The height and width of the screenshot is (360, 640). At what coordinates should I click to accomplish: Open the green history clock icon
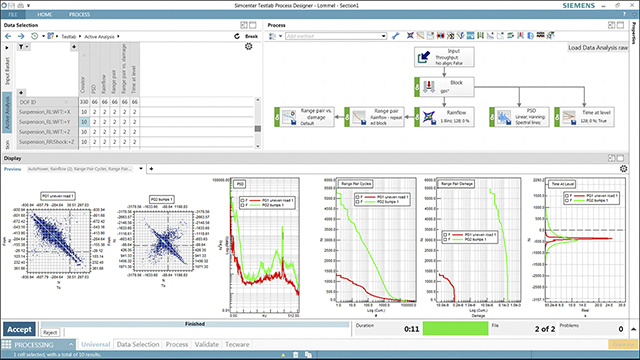tap(35, 36)
